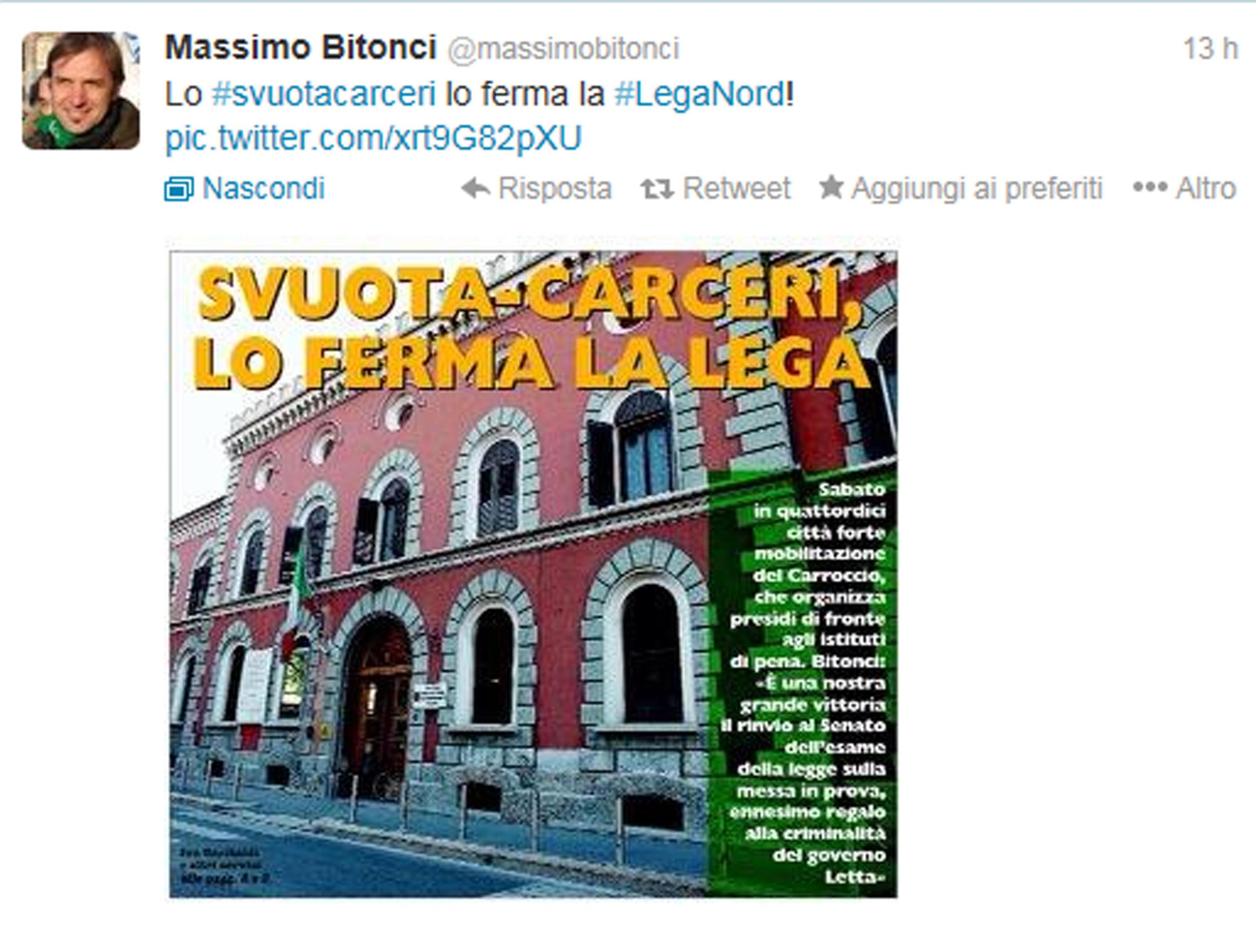
Task: Open the #svuotacarceri hashtag
Action: coord(324,94)
